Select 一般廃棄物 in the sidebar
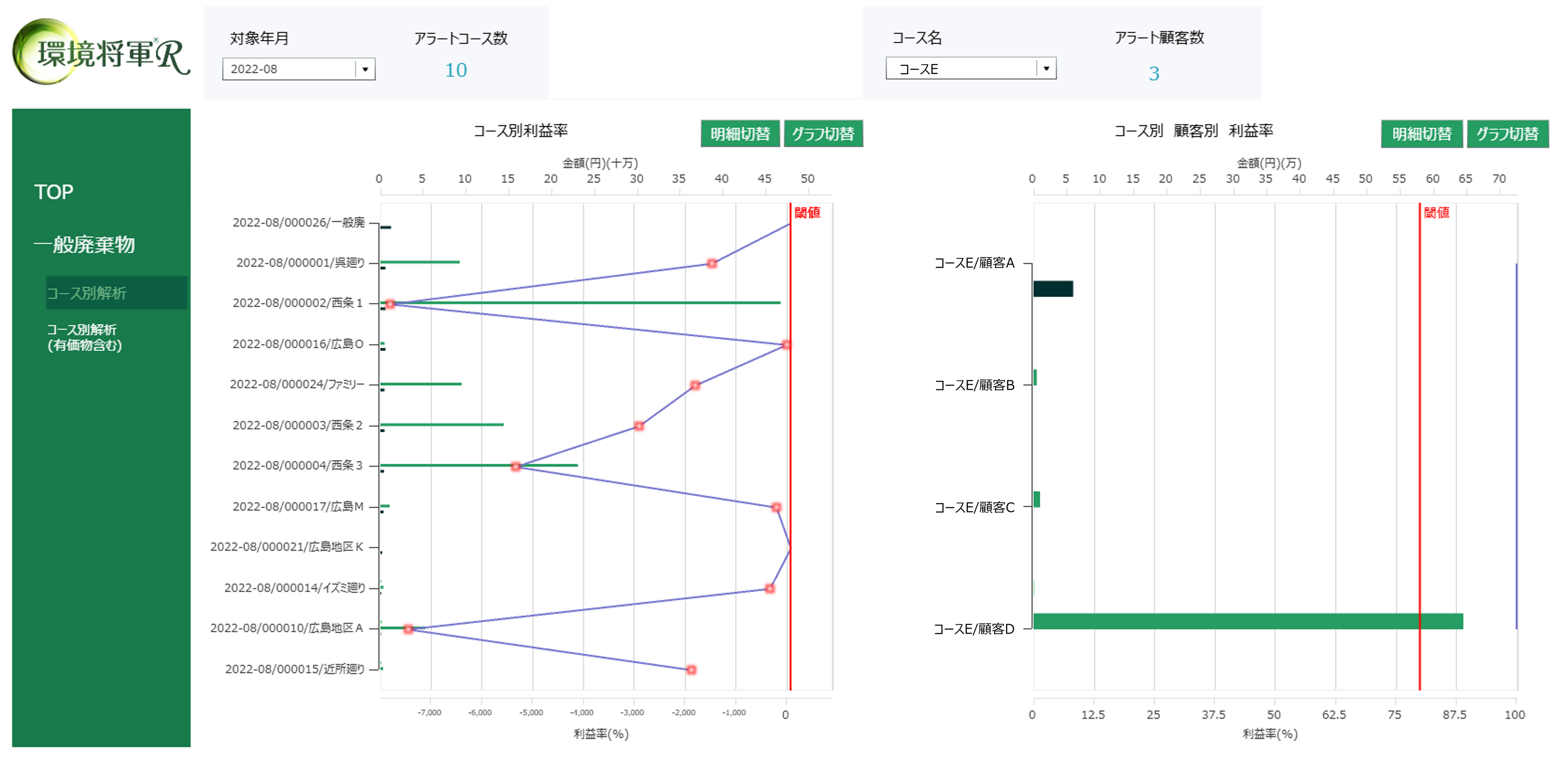This screenshot has width=1568, height=759. 84,244
